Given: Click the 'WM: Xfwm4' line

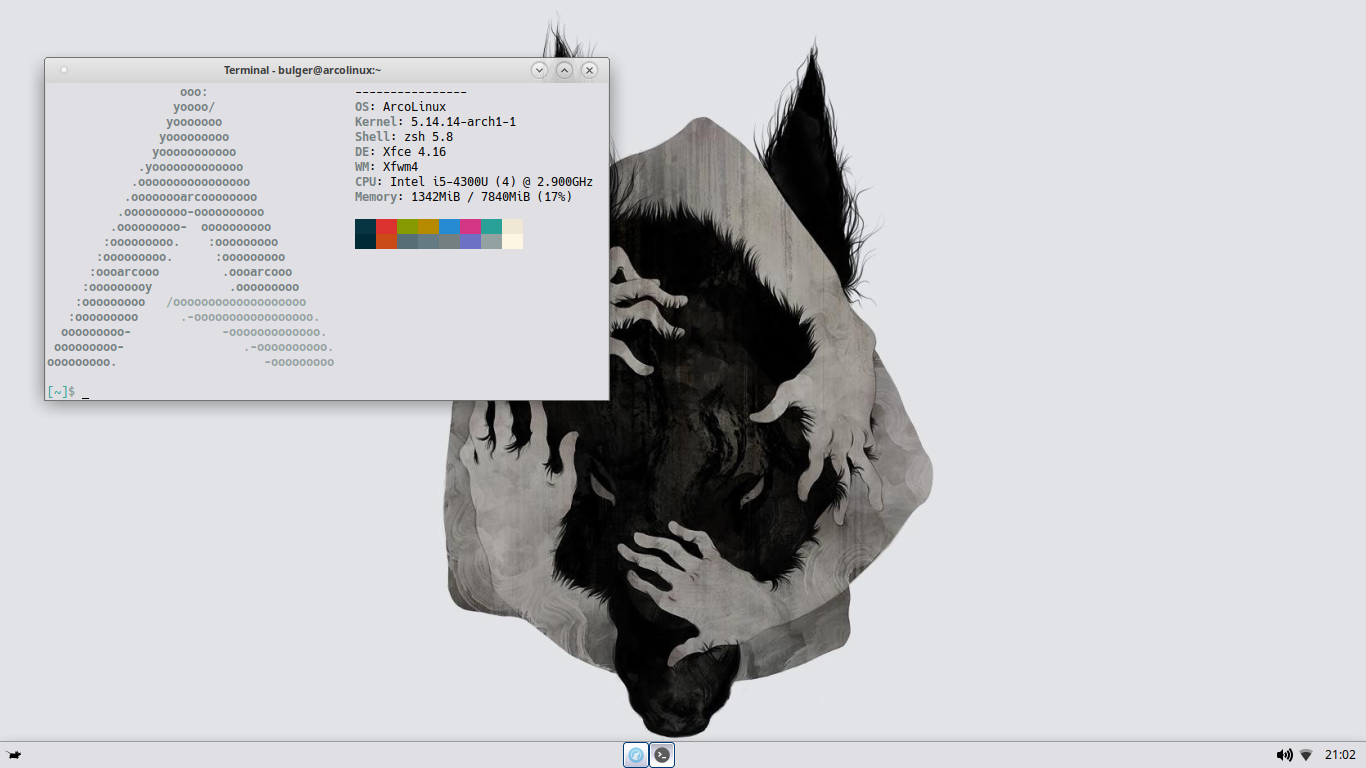Looking at the screenshot, I should click(x=386, y=167).
